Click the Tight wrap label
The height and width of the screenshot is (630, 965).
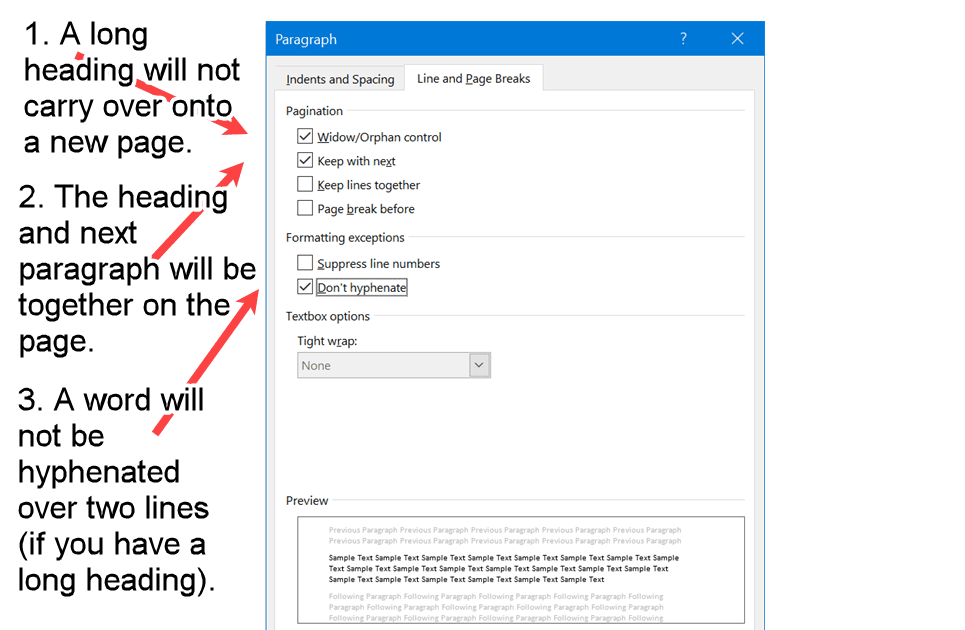point(327,341)
